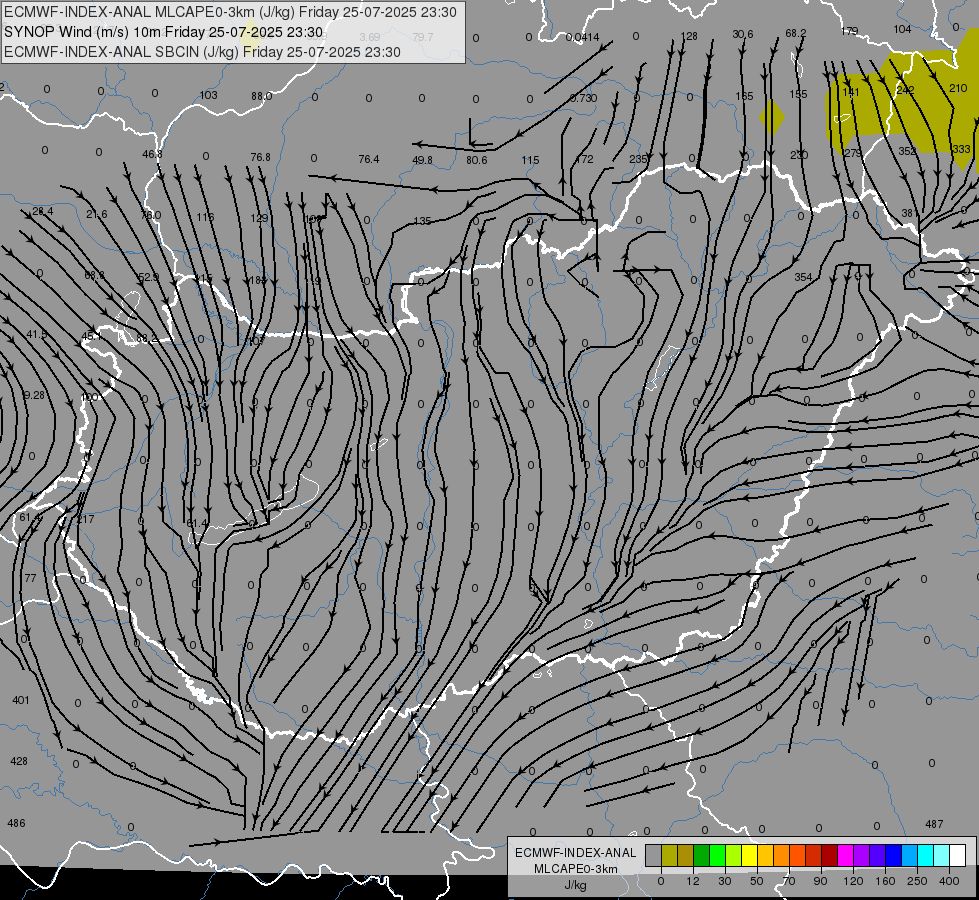The height and width of the screenshot is (900, 979).
Task: Pick the red-orange legend swatch right after 70
Action: pyautogui.click(x=798, y=855)
